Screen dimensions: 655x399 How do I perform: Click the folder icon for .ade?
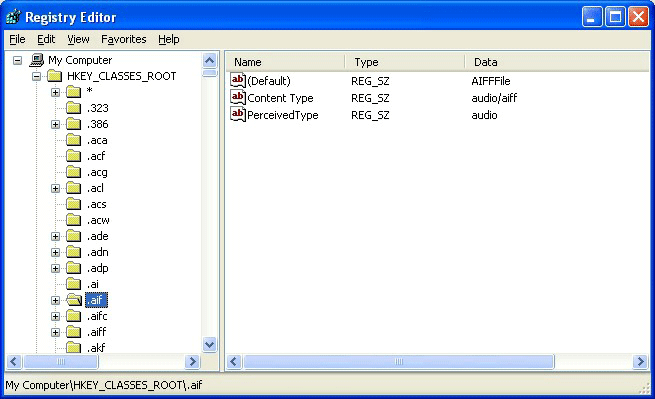click(x=74, y=236)
